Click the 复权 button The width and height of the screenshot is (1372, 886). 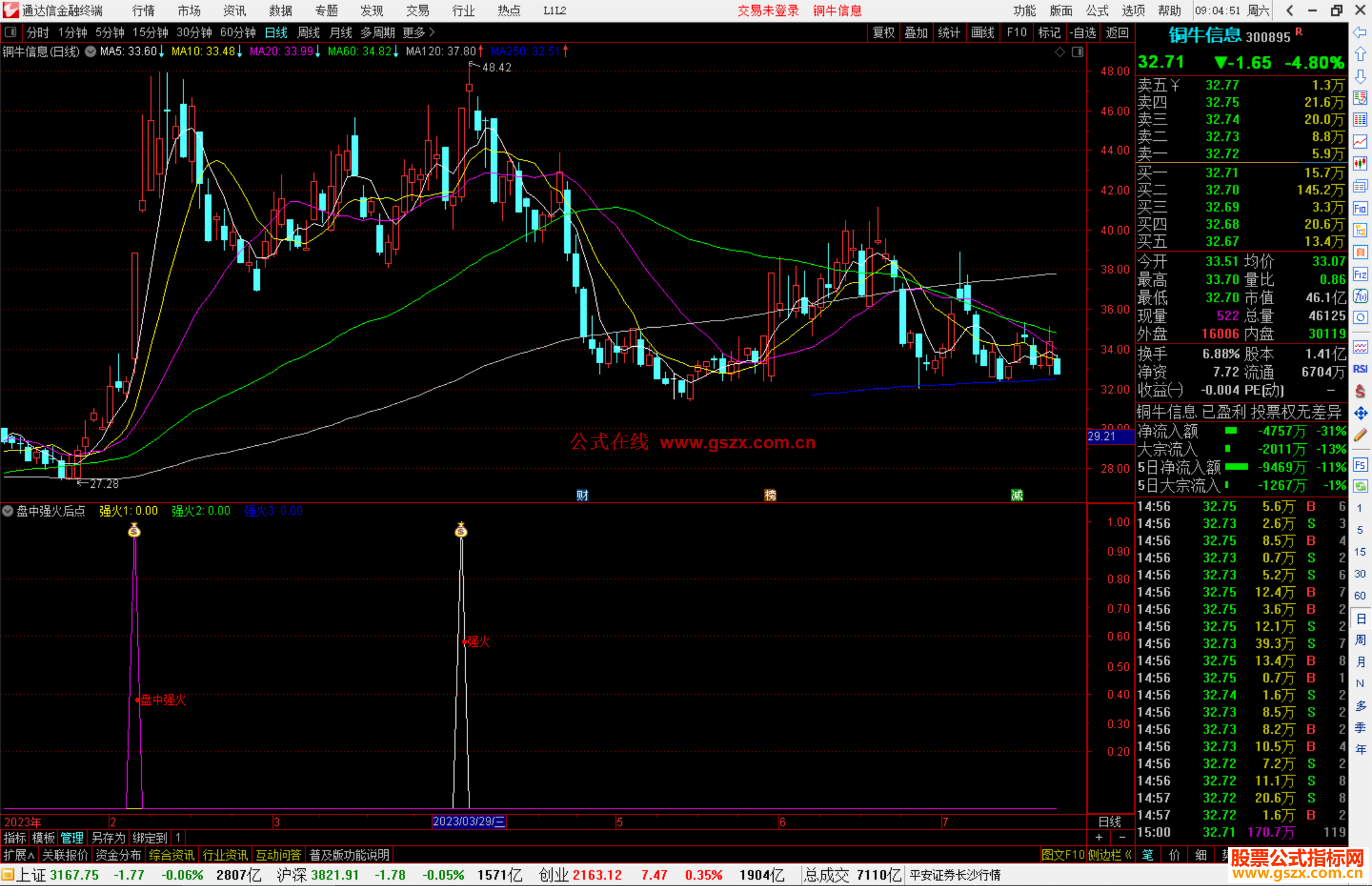tap(883, 32)
